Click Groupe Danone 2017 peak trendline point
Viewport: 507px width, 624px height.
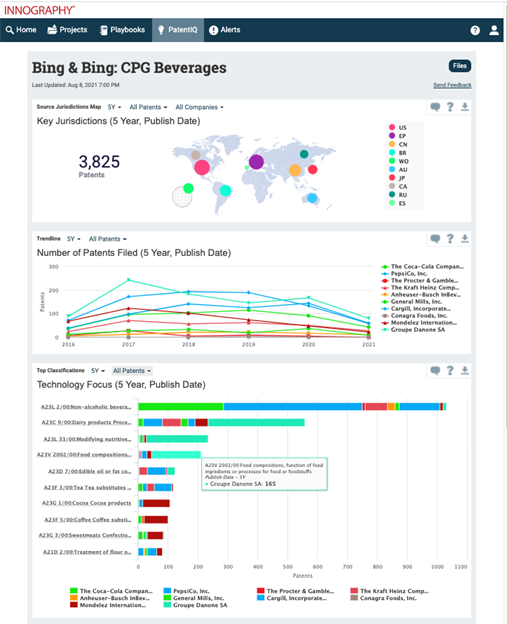[x=128, y=280]
